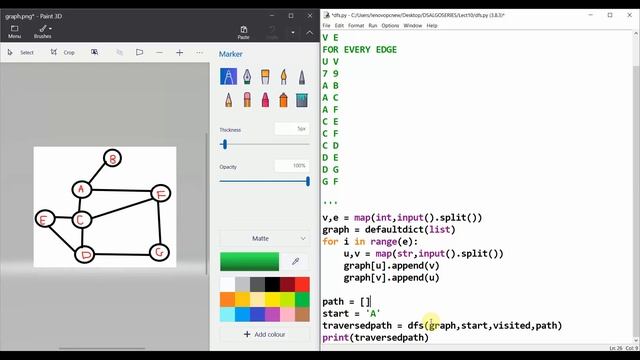Click the 'path = []' code line
The width and height of the screenshot is (640, 360).
[346, 302]
